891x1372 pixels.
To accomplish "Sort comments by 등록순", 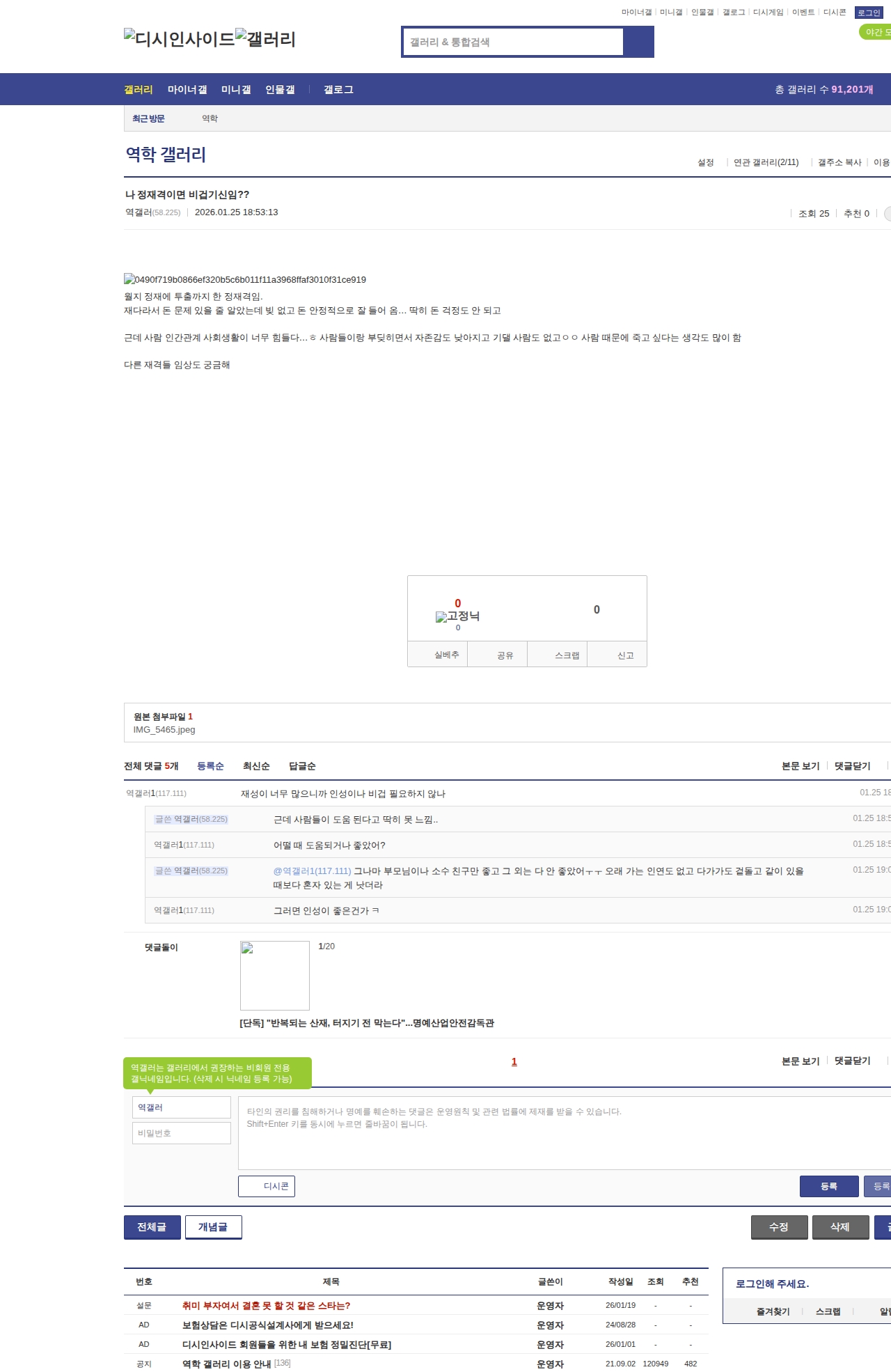I will pos(210,766).
